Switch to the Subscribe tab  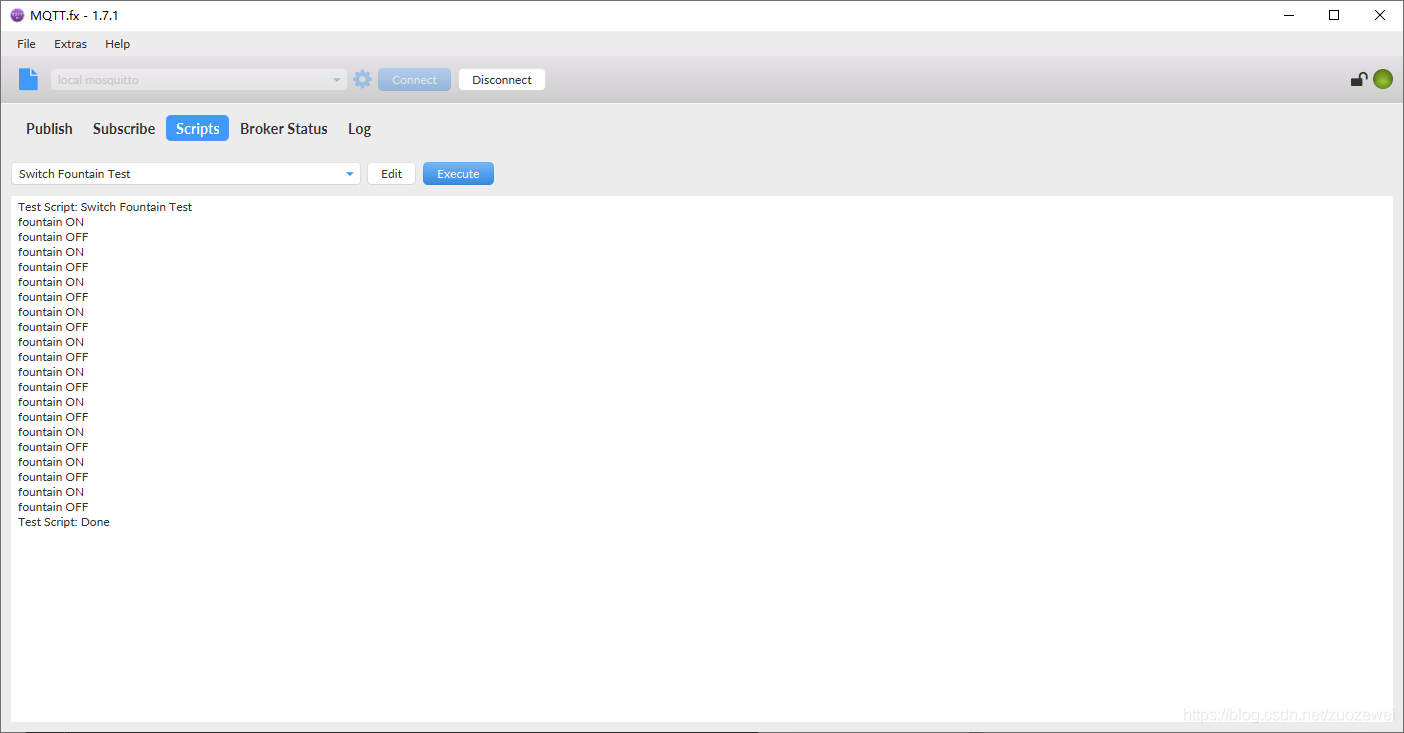click(124, 129)
